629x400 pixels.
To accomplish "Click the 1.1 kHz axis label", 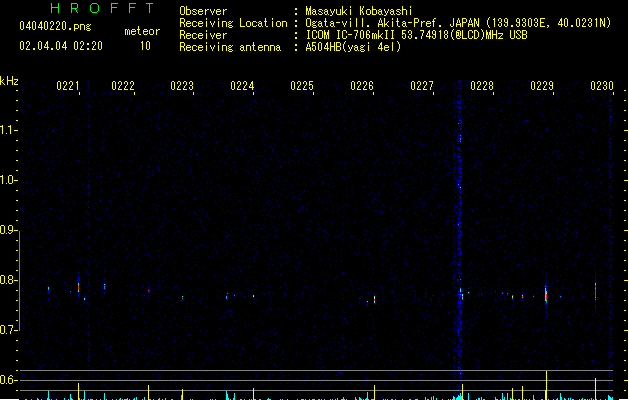I will coord(8,130).
